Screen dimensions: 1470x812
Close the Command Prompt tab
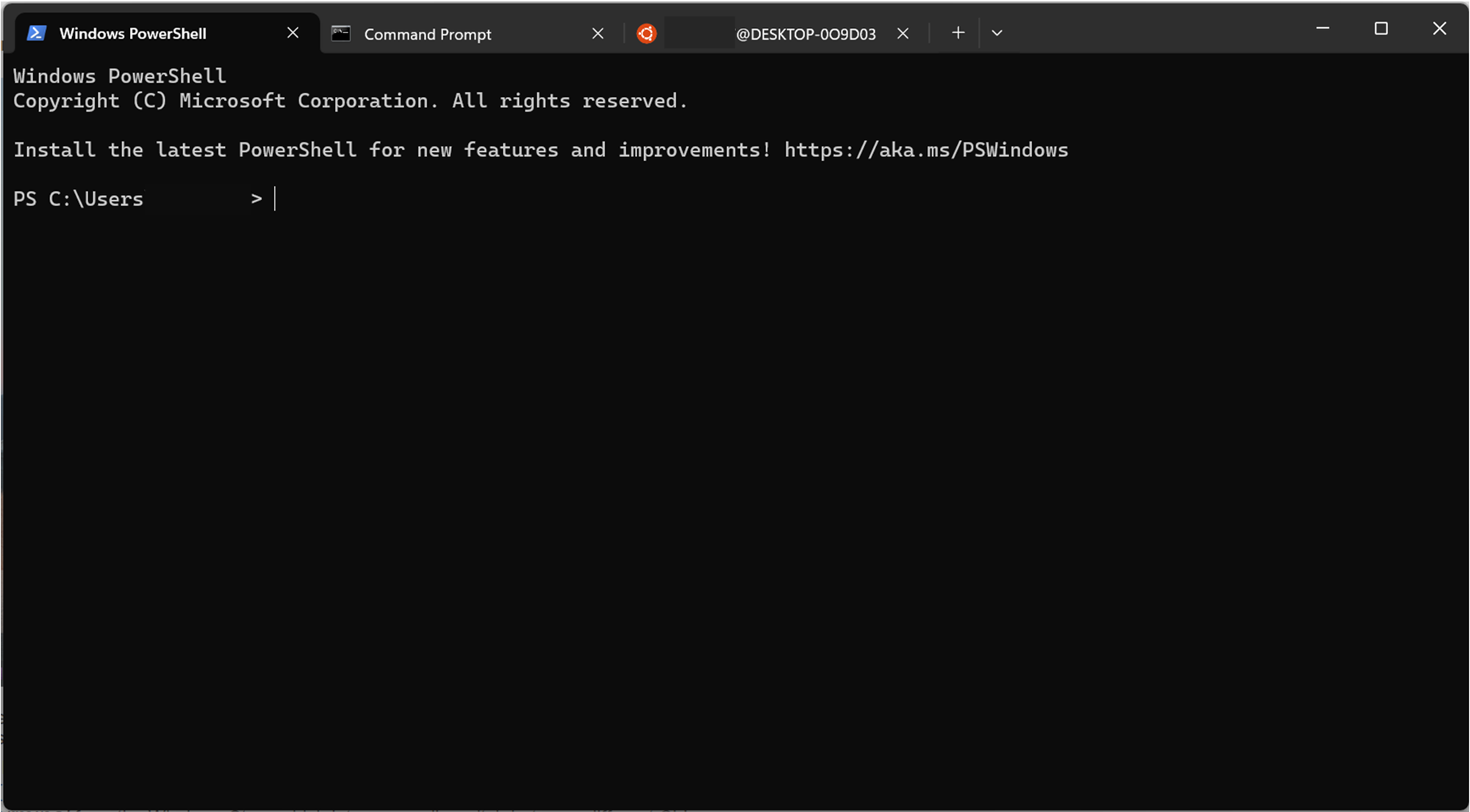(x=598, y=33)
